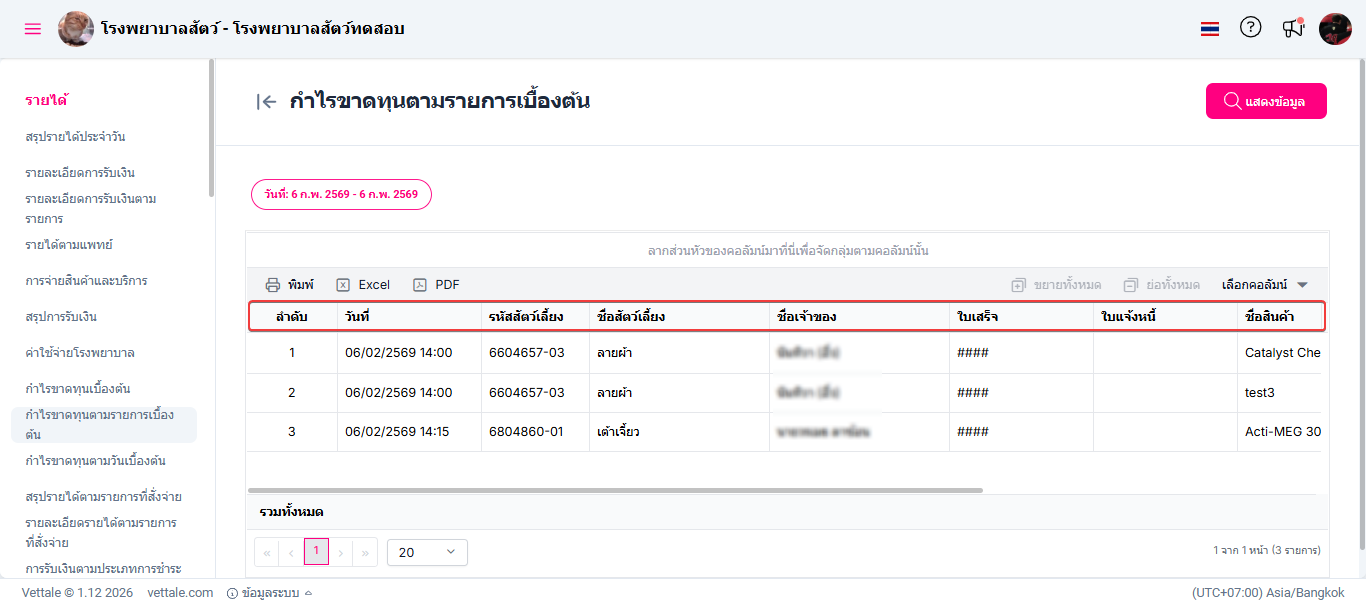This screenshot has width=1366, height=607.
Task: Select กำไรขาดทุนตามรายการเบื้องต้น sidebar item
Action: pos(104,425)
